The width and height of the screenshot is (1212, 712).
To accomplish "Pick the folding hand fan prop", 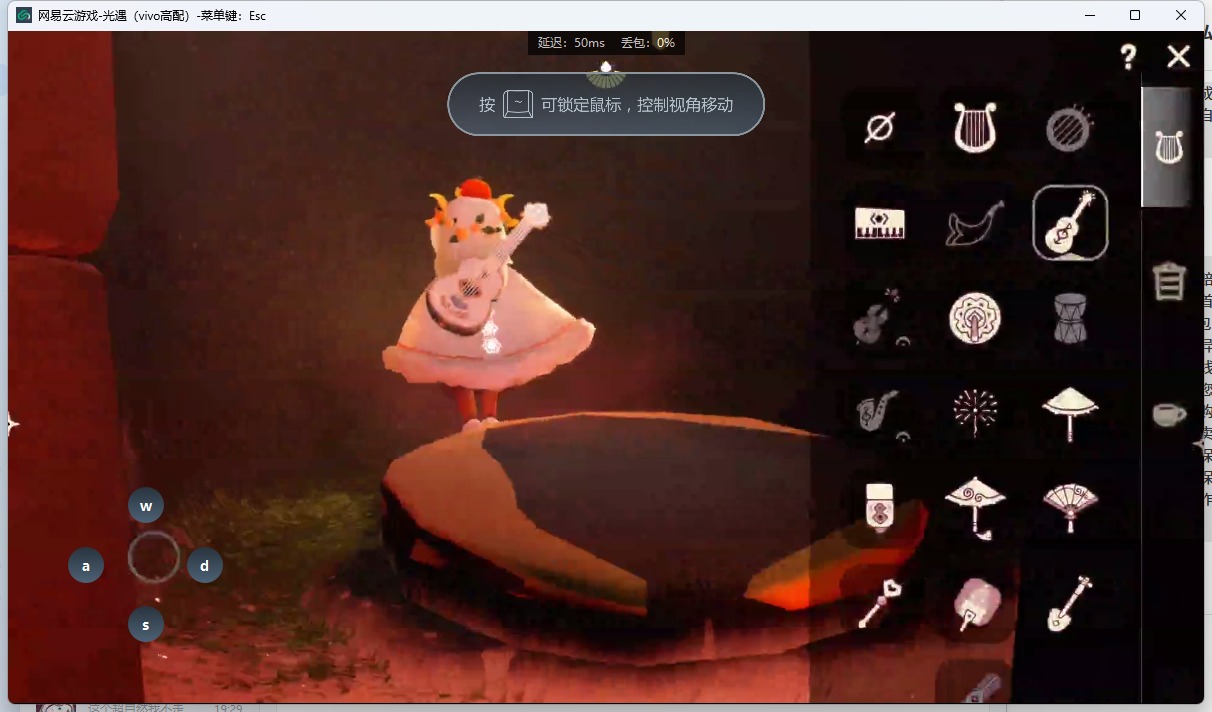I will tap(1070, 506).
